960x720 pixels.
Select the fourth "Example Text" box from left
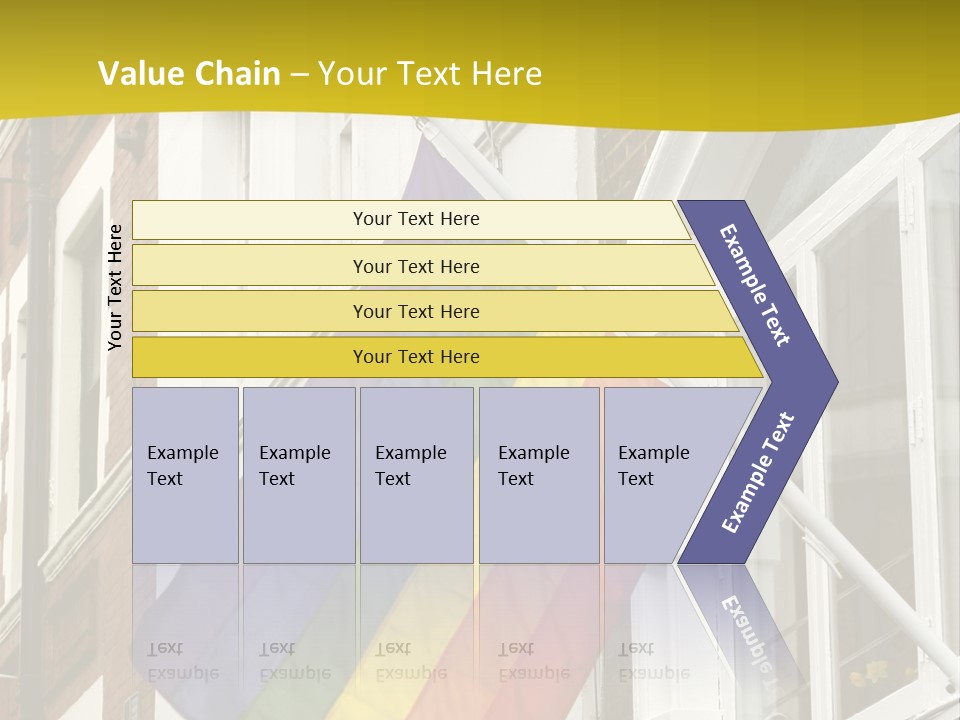click(538, 474)
